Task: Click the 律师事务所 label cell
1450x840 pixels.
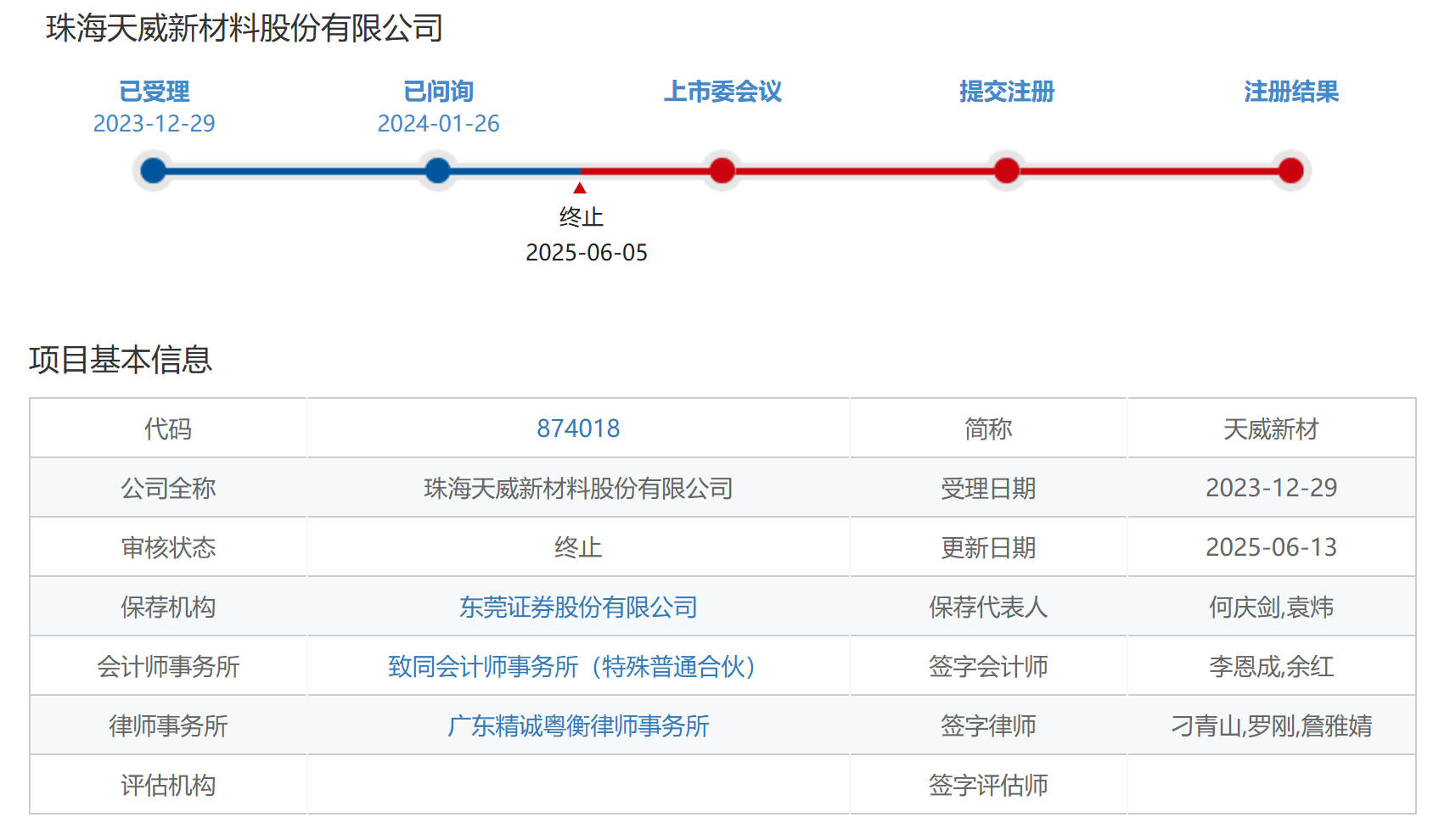Action: tap(168, 725)
